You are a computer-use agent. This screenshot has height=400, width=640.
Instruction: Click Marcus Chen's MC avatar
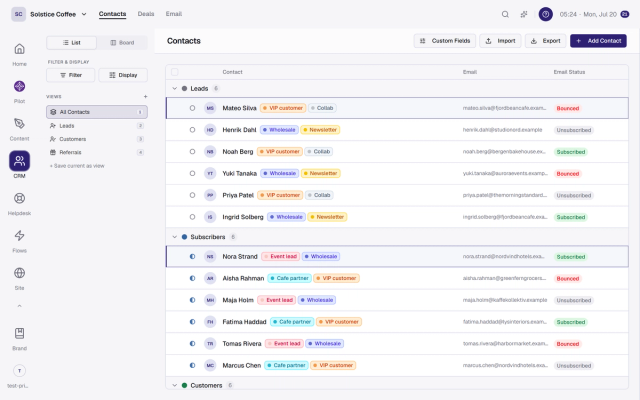[210, 365]
